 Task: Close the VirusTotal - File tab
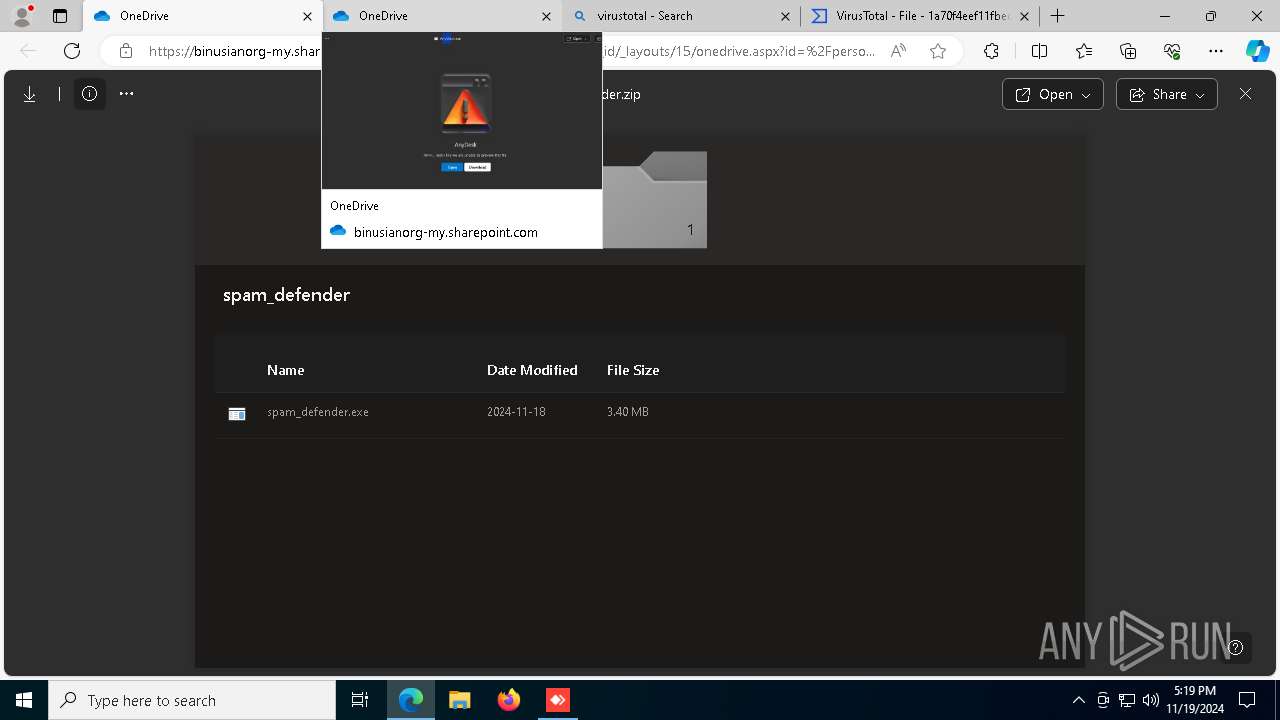[x=1024, y=16]
